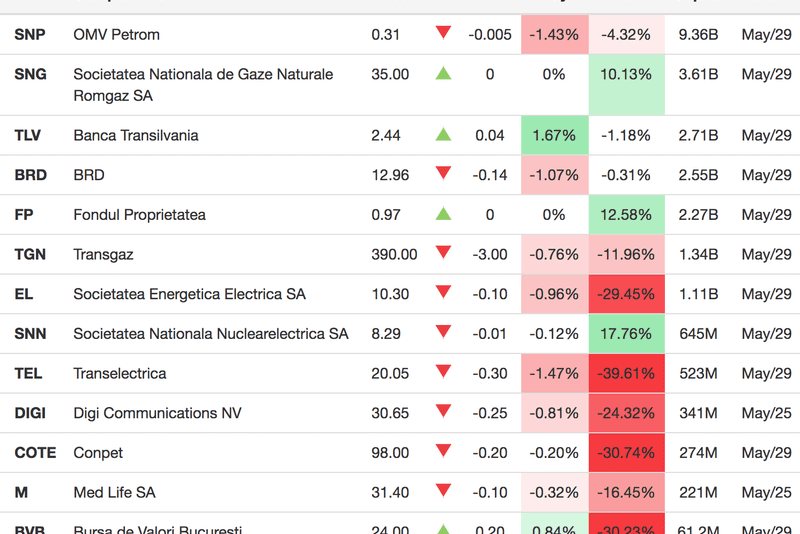
Task: Click the green 17.76% yearly change cell
Action: (x=627, y=334)
